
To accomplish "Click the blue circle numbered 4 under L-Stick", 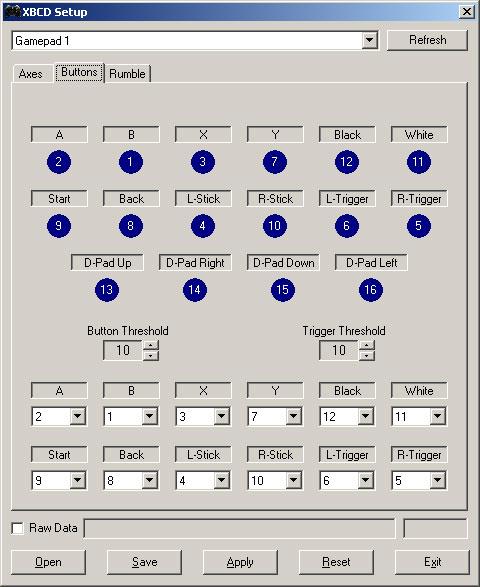I will click(x=203, y=226).
